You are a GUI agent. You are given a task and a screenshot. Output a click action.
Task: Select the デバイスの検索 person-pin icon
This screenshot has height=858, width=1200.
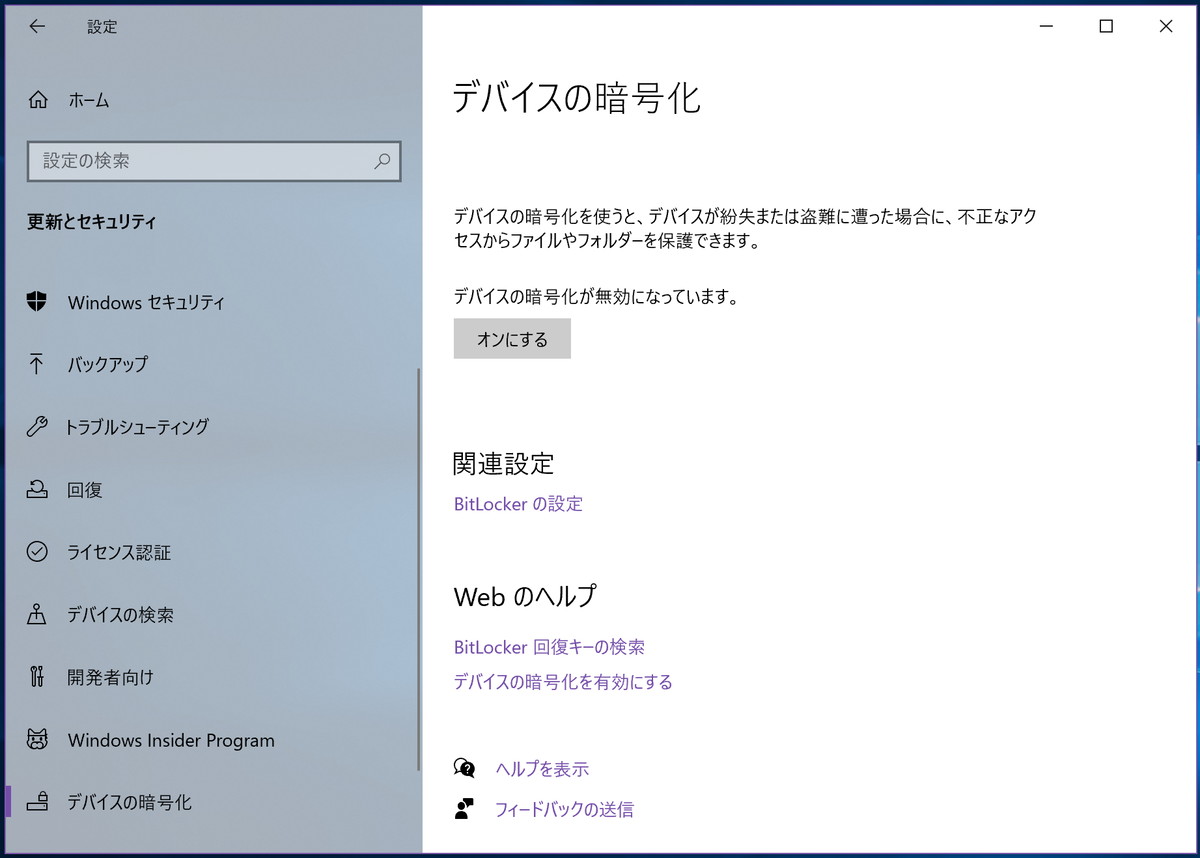37,614
